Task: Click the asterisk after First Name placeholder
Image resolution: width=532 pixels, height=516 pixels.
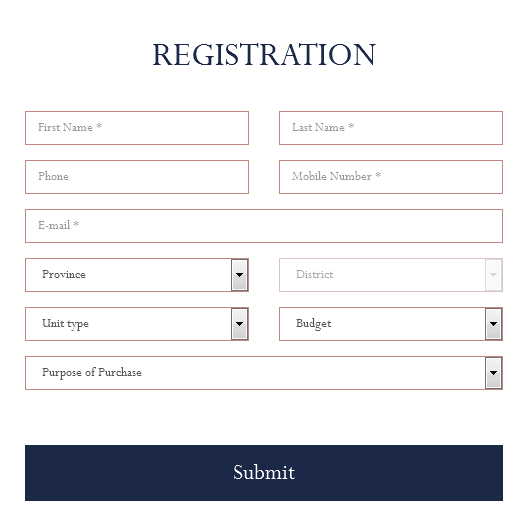Action: point(99,126)
